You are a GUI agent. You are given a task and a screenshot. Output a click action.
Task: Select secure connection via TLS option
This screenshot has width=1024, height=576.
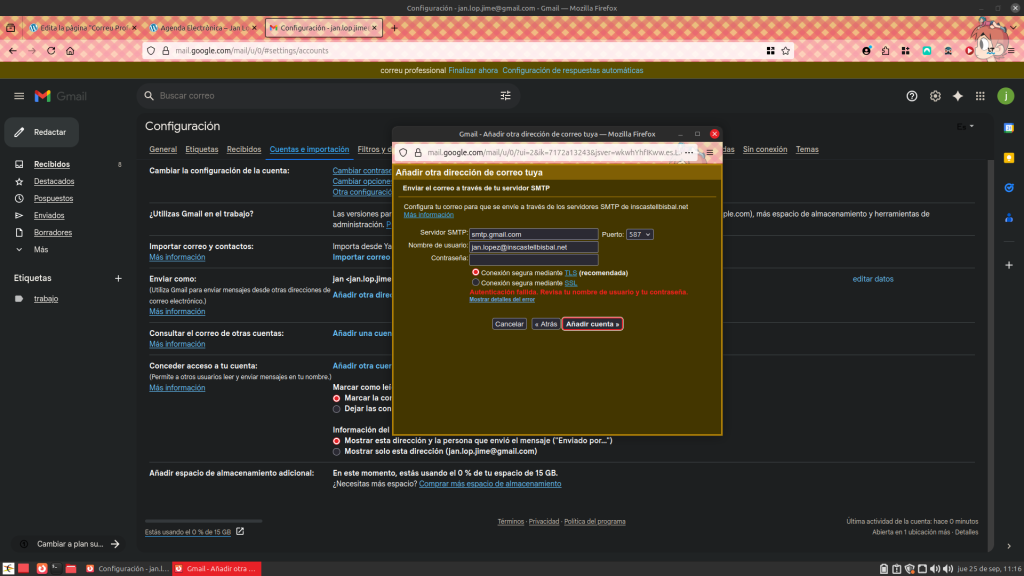(476, 272)
